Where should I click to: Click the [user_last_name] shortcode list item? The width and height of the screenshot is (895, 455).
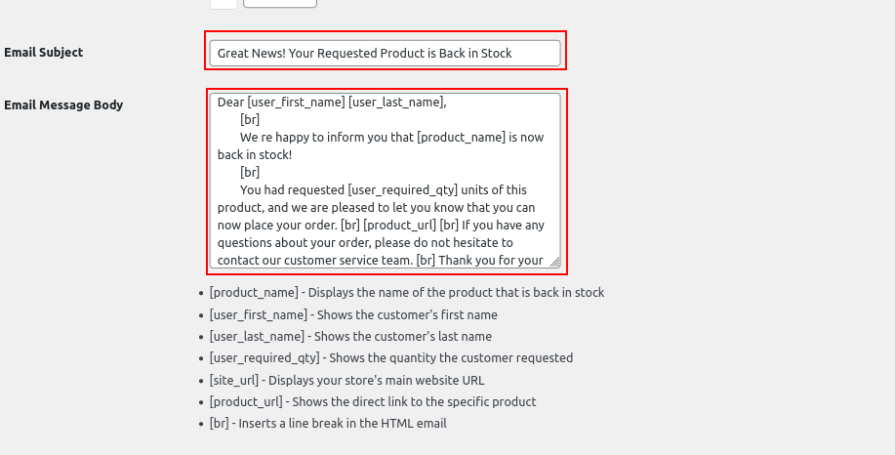click(x=350, y=337)
